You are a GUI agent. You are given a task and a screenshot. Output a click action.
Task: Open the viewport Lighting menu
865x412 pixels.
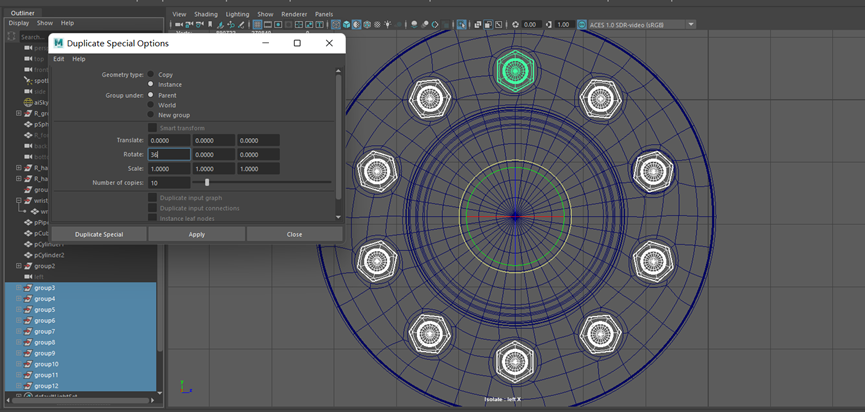pos(237,14)
